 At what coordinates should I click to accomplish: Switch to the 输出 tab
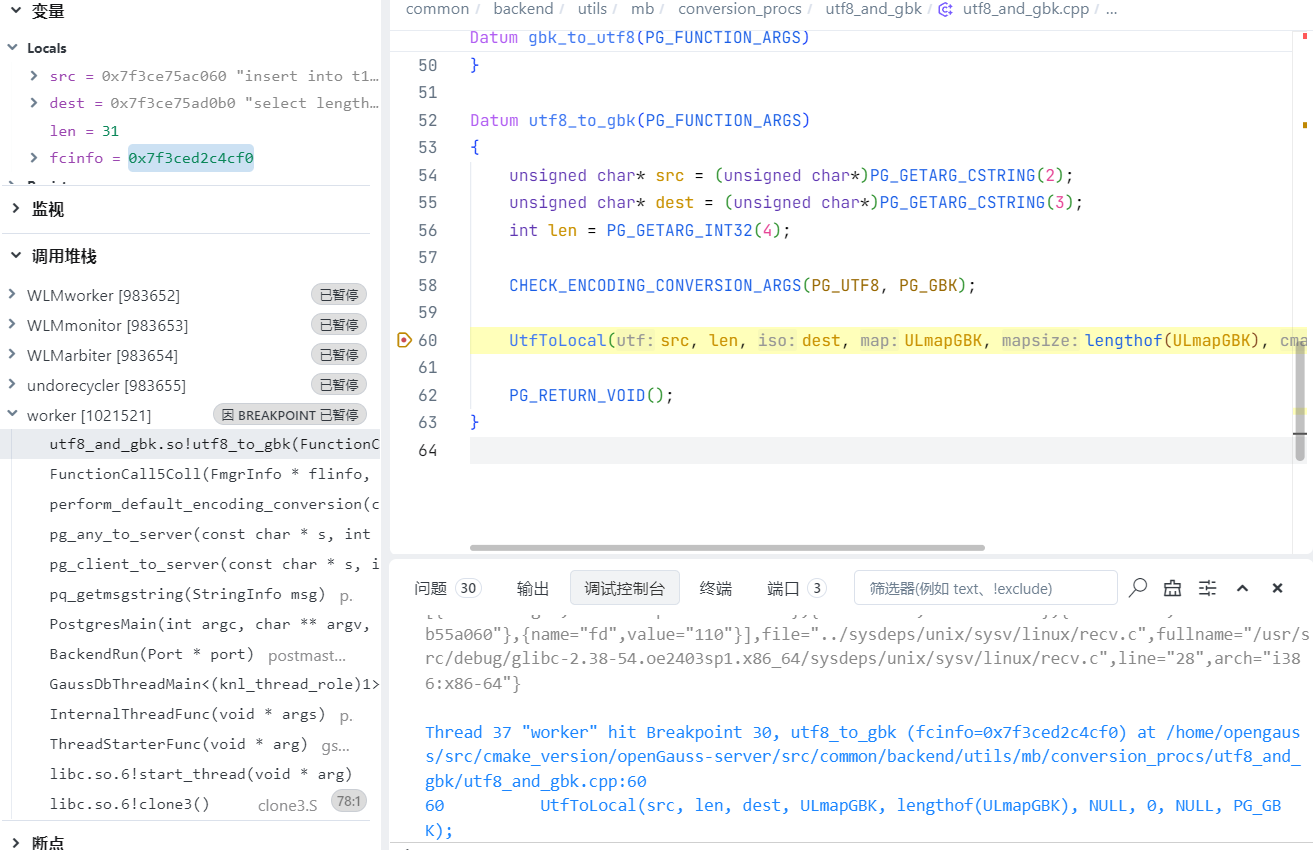click(533, 588)
